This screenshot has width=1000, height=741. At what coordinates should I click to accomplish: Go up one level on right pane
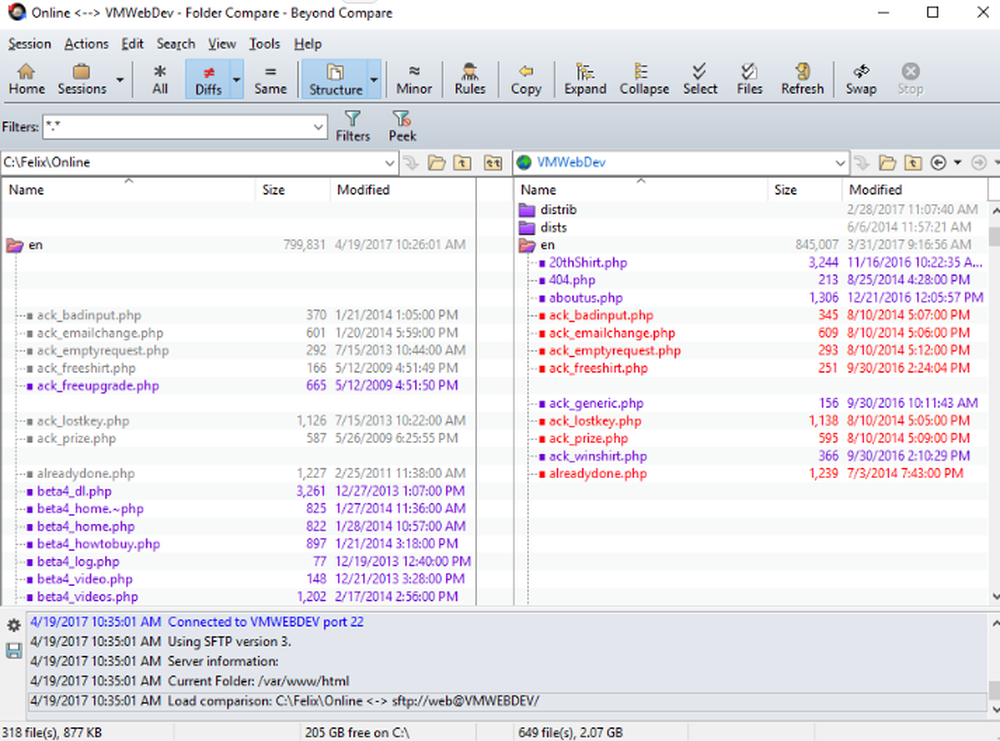coord(913,163)
